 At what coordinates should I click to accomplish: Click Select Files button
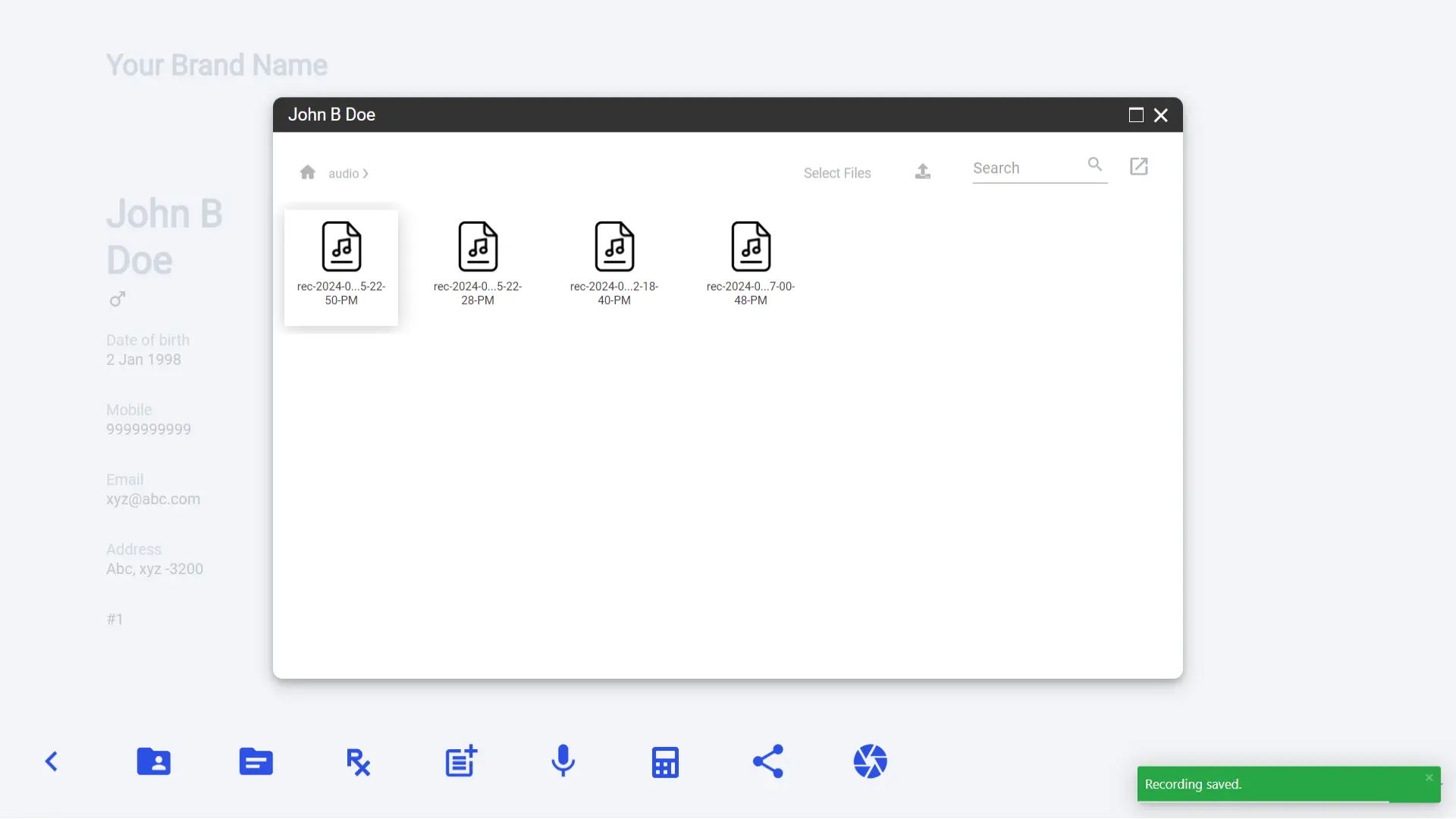(x=837, y=173)
